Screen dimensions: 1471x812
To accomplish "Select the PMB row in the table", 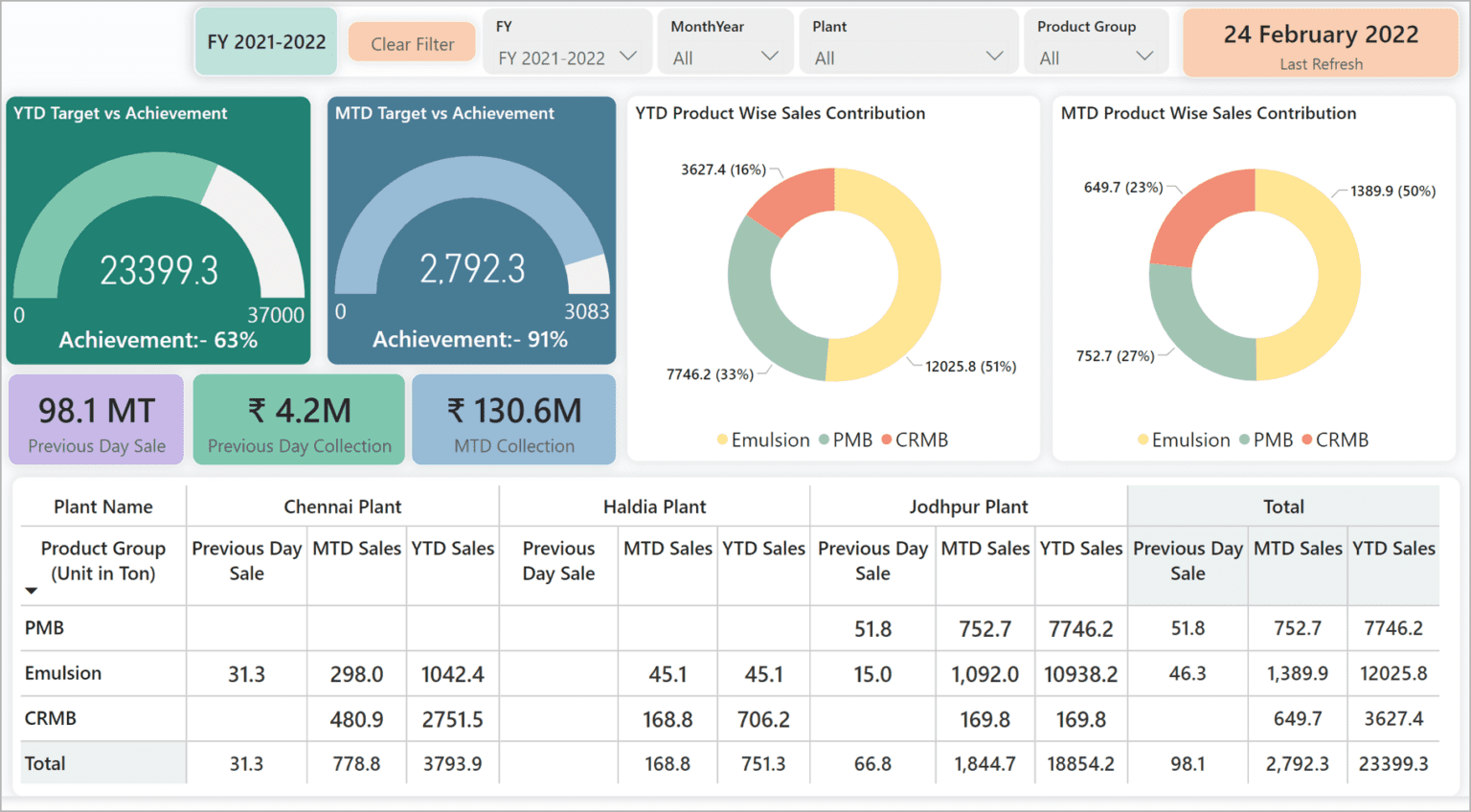I will (x=43, y=628).
